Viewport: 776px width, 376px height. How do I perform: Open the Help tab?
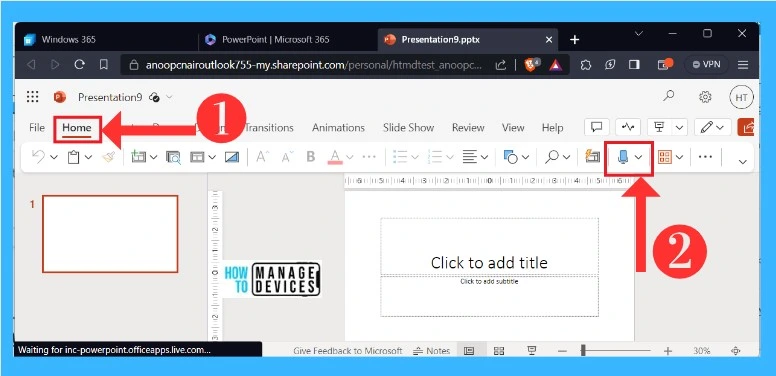point(552,128)
